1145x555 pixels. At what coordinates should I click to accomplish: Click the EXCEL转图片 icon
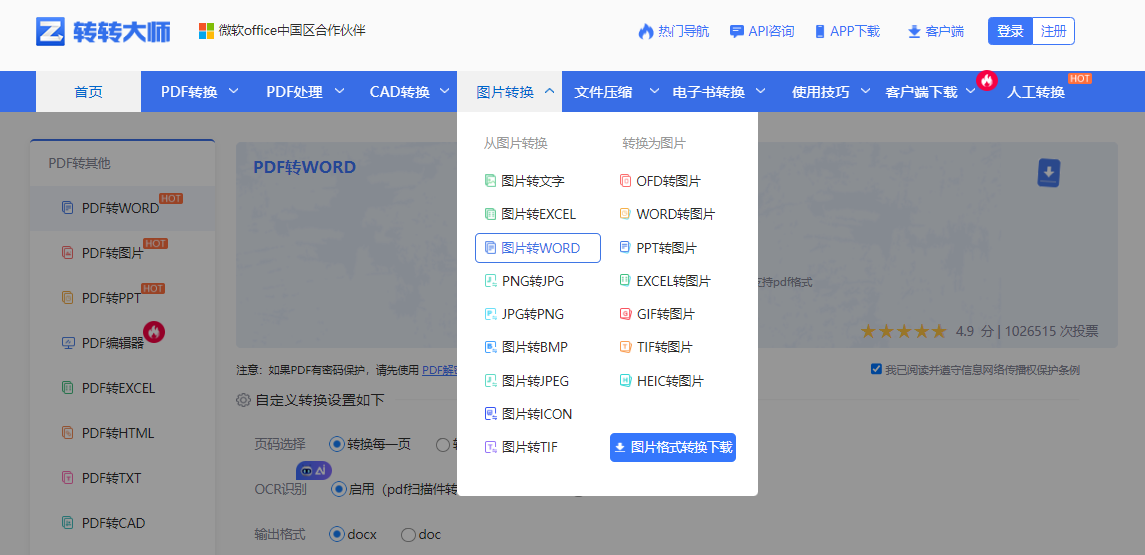pyautogui.click(x=625, y=280)
